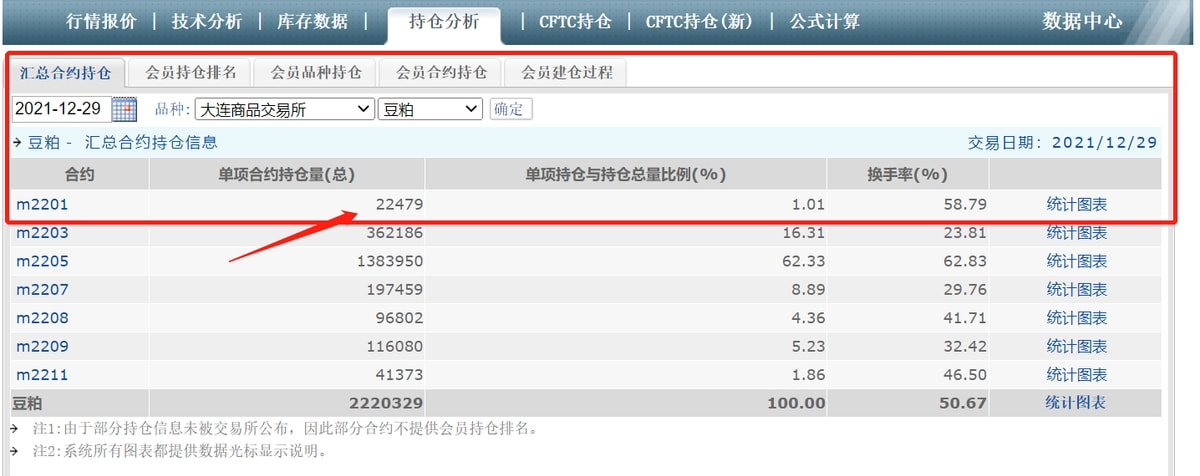Open the calendar date picker icon
Image resolution: width=1200 pixels, height=476 pixels.
tap(125, 109)
